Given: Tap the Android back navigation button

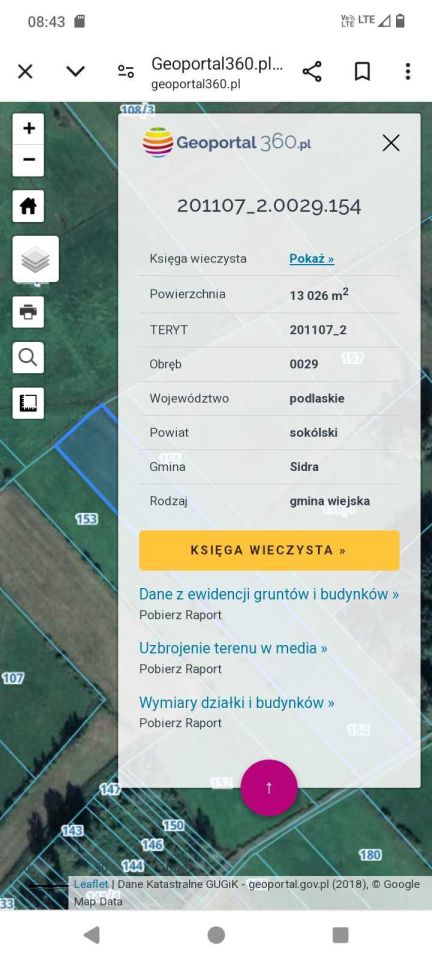Looking at the screenshot, I should (x=92, y=935).
